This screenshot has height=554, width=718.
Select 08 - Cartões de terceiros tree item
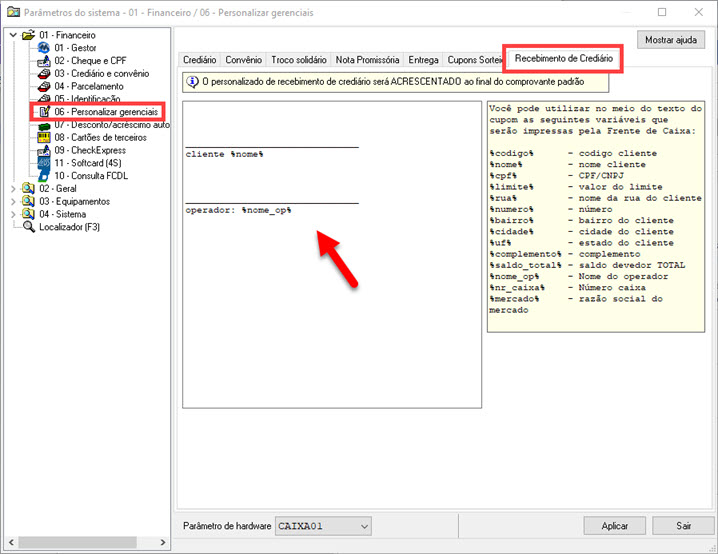pos(100,137)
